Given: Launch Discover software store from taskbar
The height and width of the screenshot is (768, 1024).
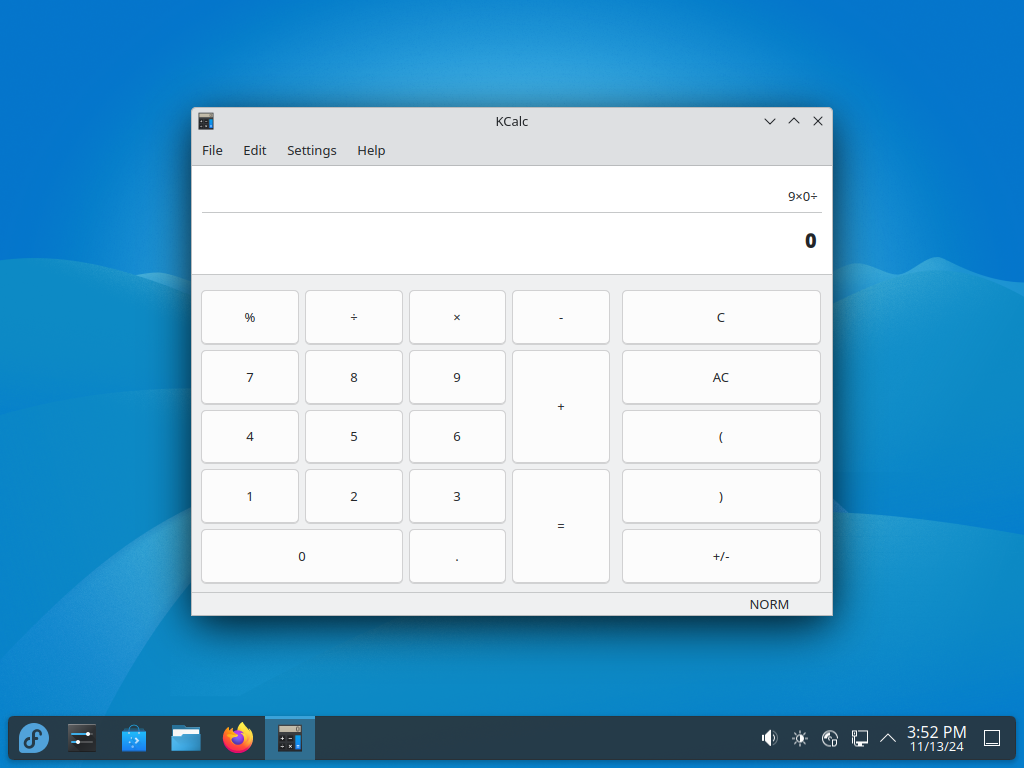Looking at the screenshot, I should pyautogui.click(x=134, y=739).
